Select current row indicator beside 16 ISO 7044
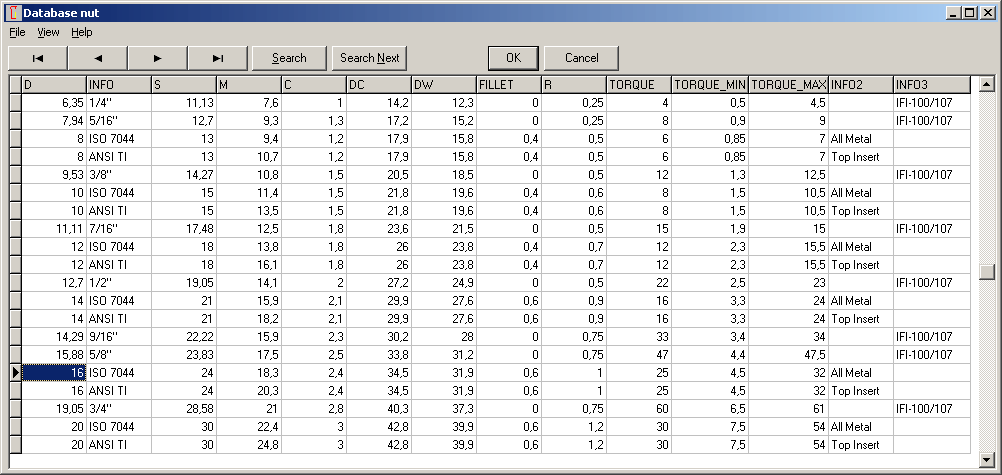Screen dimensions: 1002x475 pyautogui.click(x=15, y=373)
